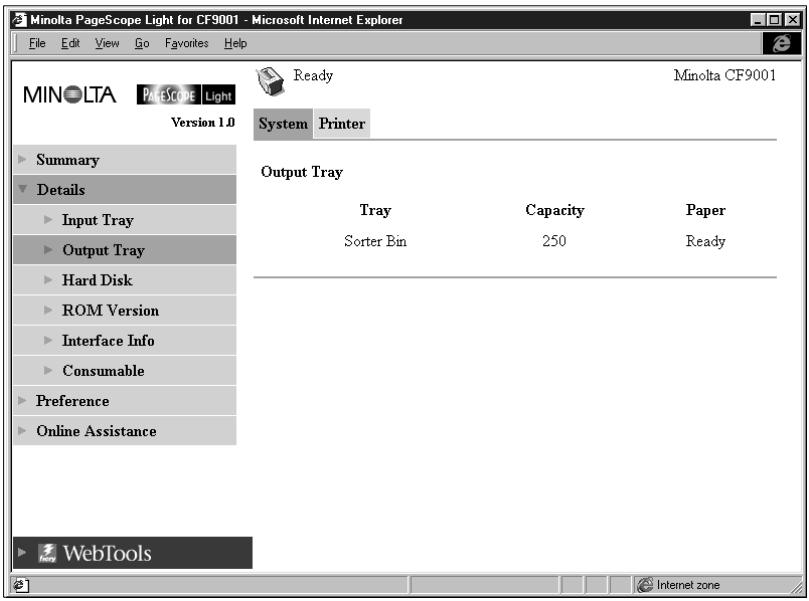The image size is (809, 601).
Task: Expand the Online Assistance arrow
Action: (22, 430)
